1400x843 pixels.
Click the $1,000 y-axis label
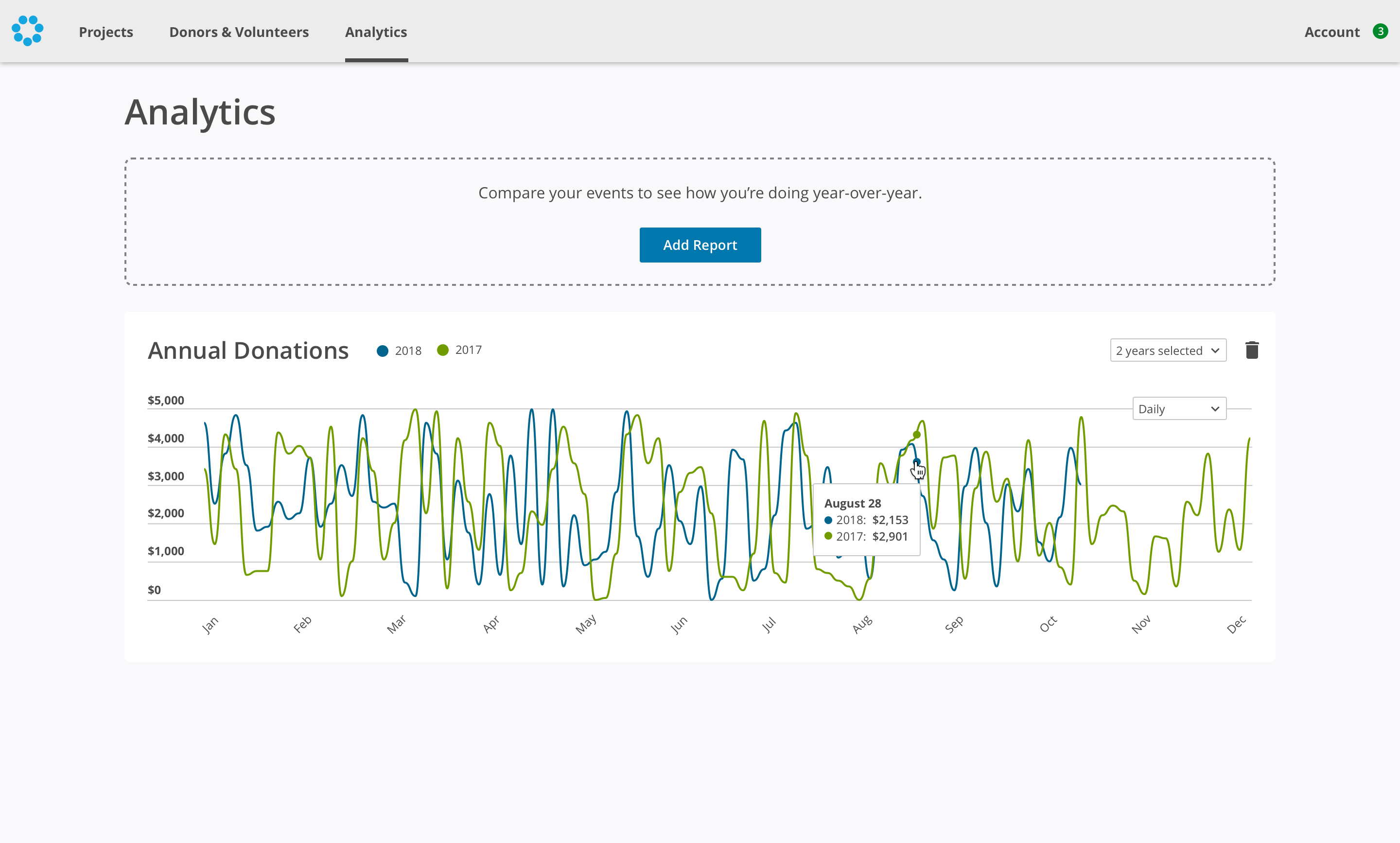click(166, 551)
